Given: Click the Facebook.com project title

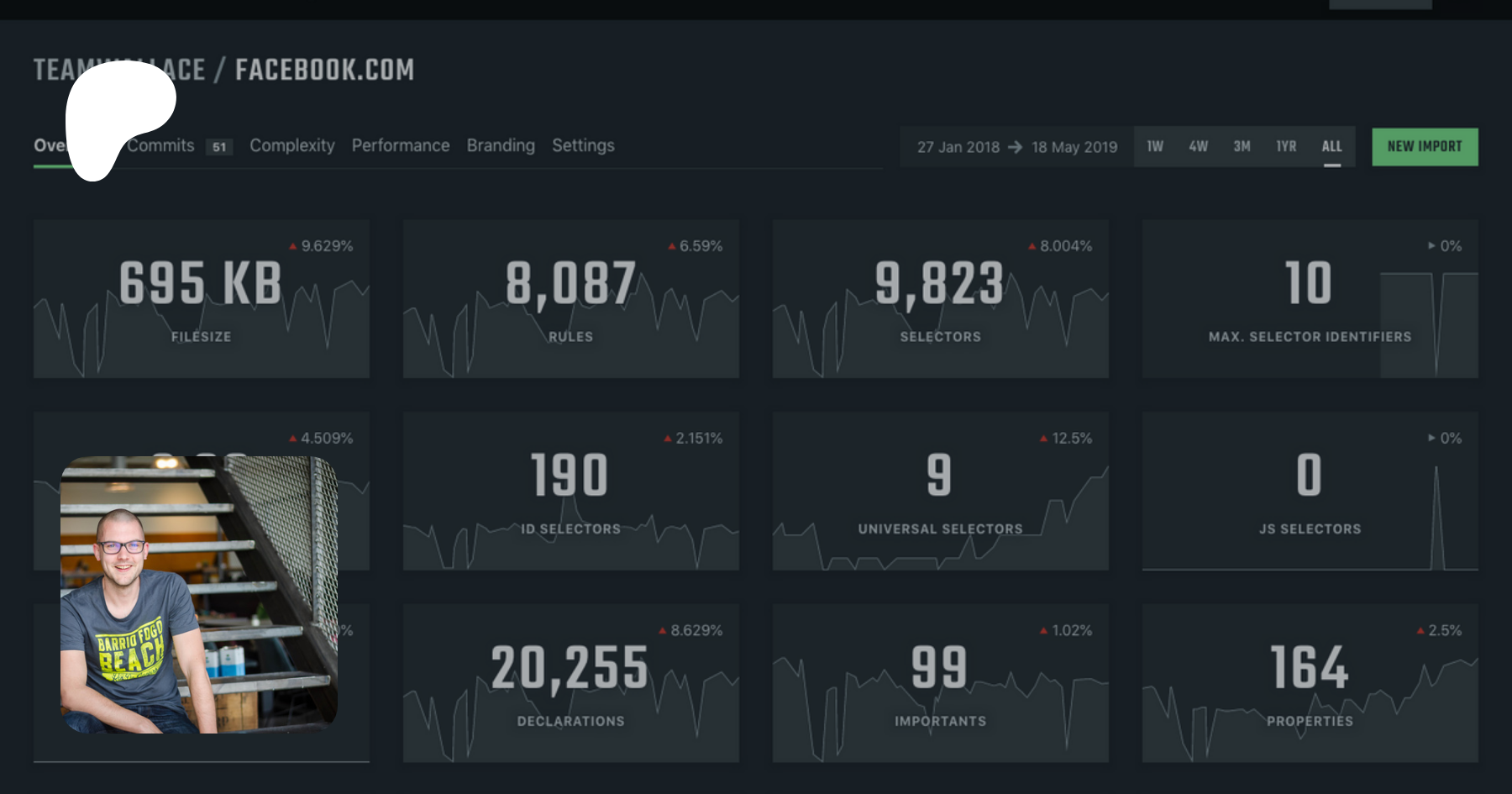Looking at the screenshot, I should (x=324, y=70).
